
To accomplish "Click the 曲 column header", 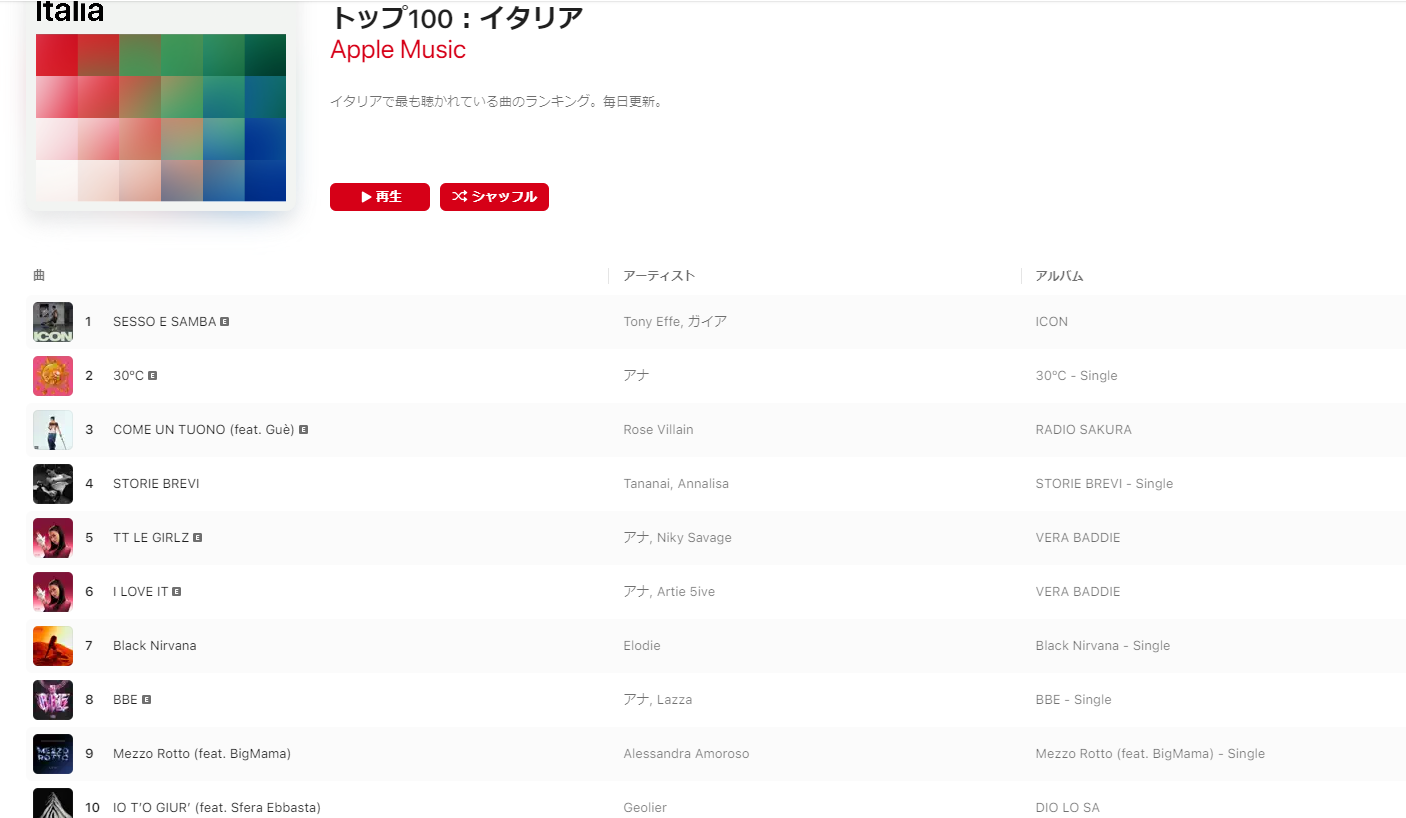I will [x=39, y=276].
